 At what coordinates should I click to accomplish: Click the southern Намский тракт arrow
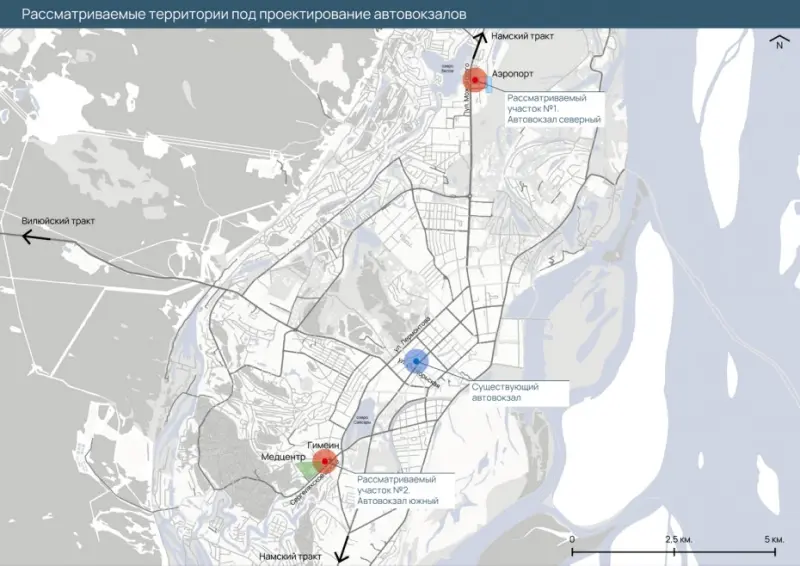click(343, 549)
